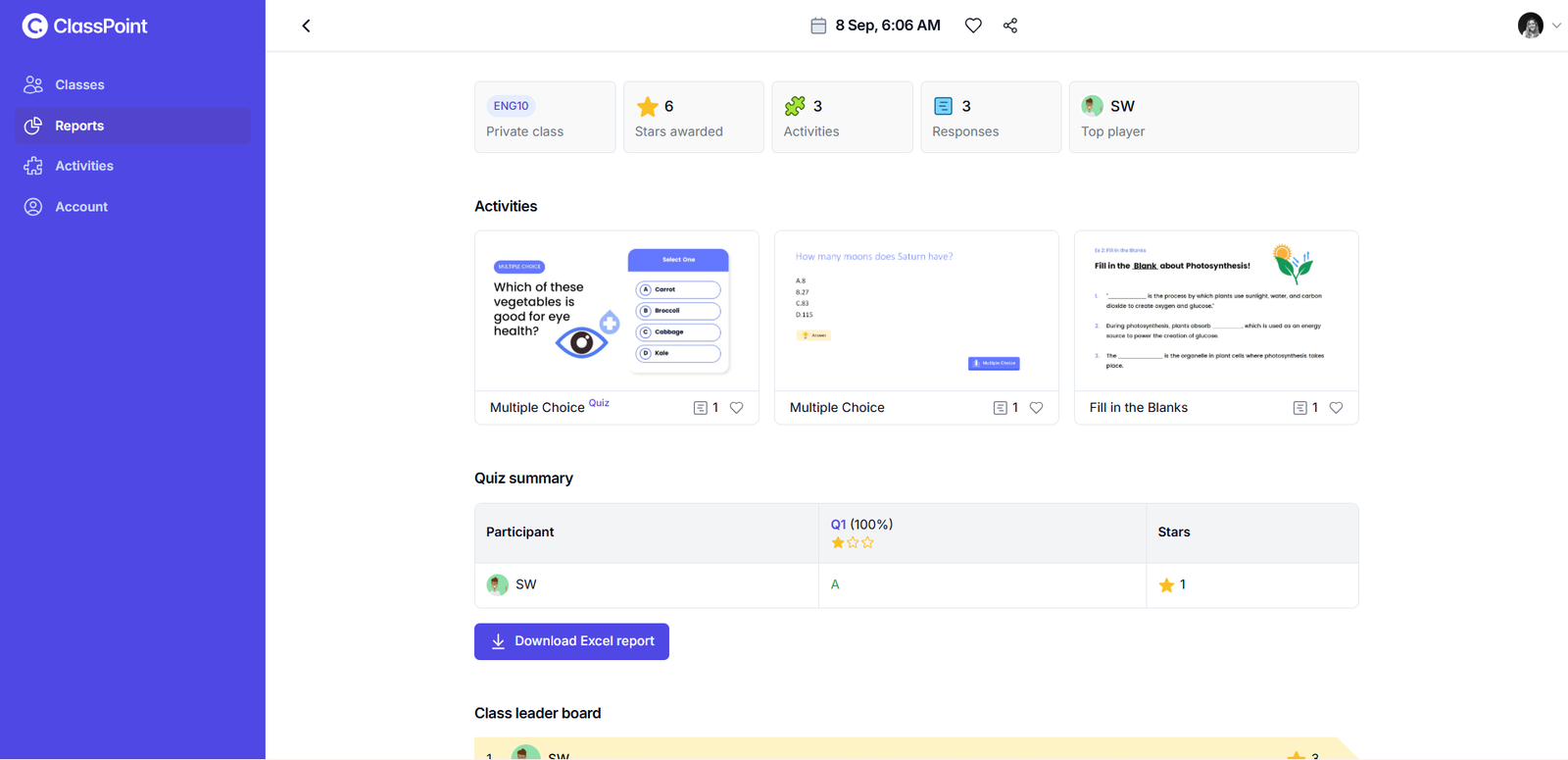1568x760 pixels.
Task: Click the Q1 link in quiz summary
Action: 838,525
